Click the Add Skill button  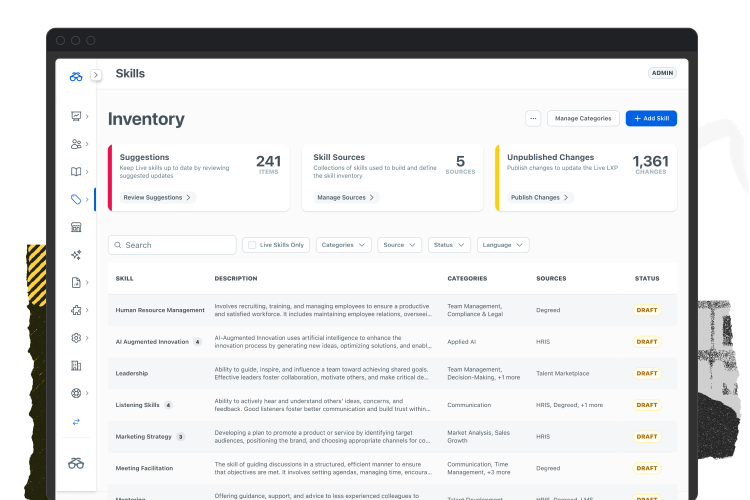point(651,118)
